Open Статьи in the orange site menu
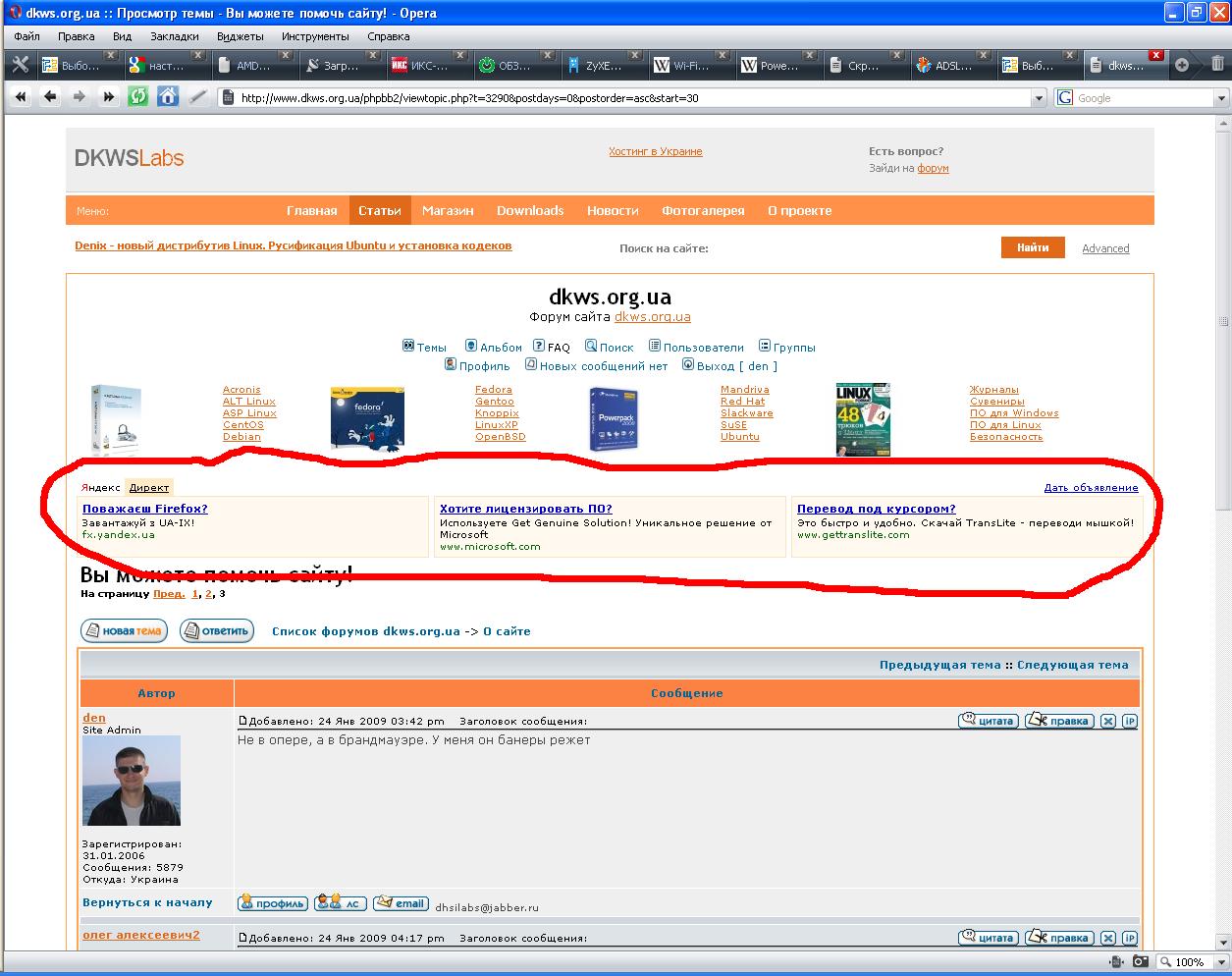1232x976 pixels. click(x=379, y=210)
